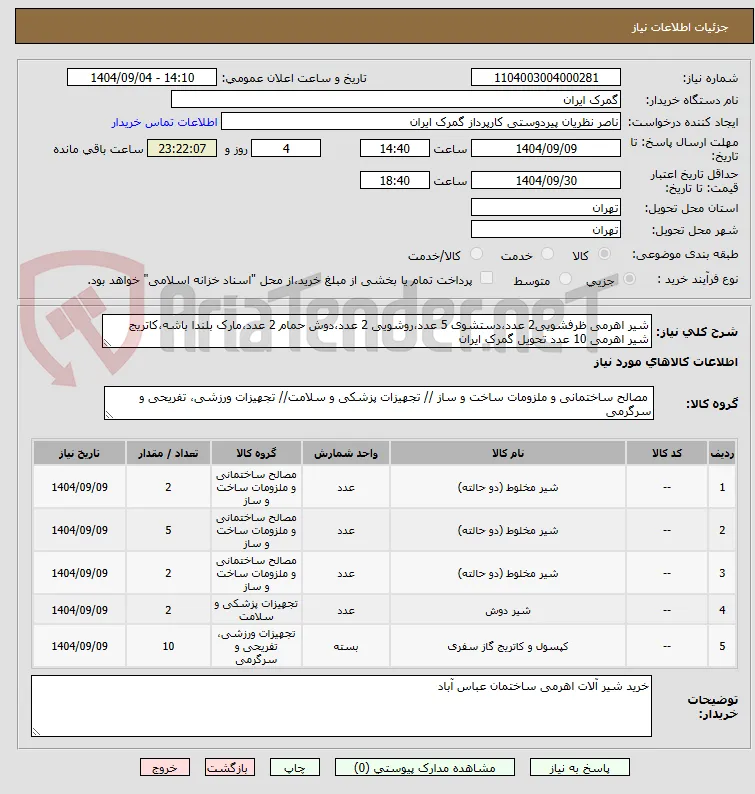
Task: Click the بسته unit cell in row 5
Action: tap(346, 646)
